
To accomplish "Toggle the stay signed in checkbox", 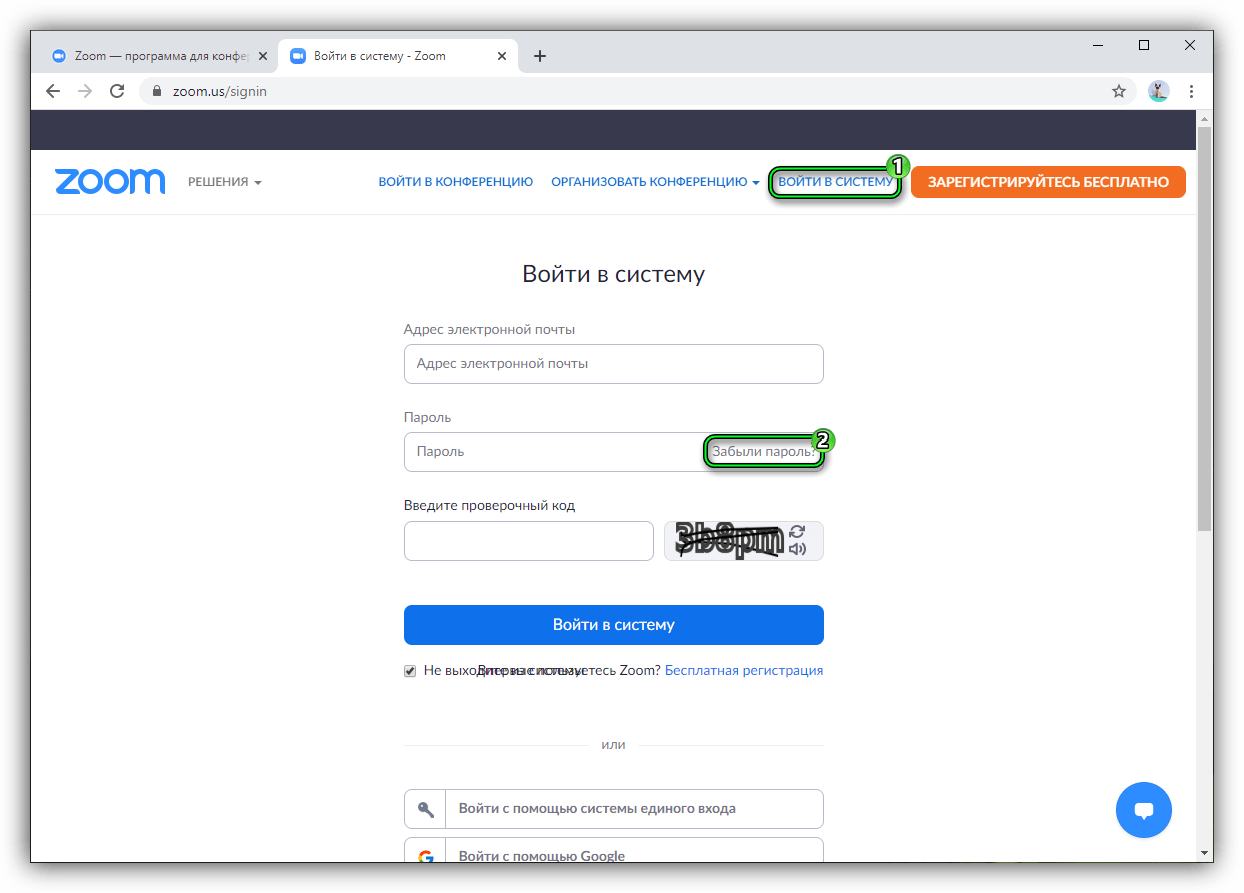I will (410, 671).
